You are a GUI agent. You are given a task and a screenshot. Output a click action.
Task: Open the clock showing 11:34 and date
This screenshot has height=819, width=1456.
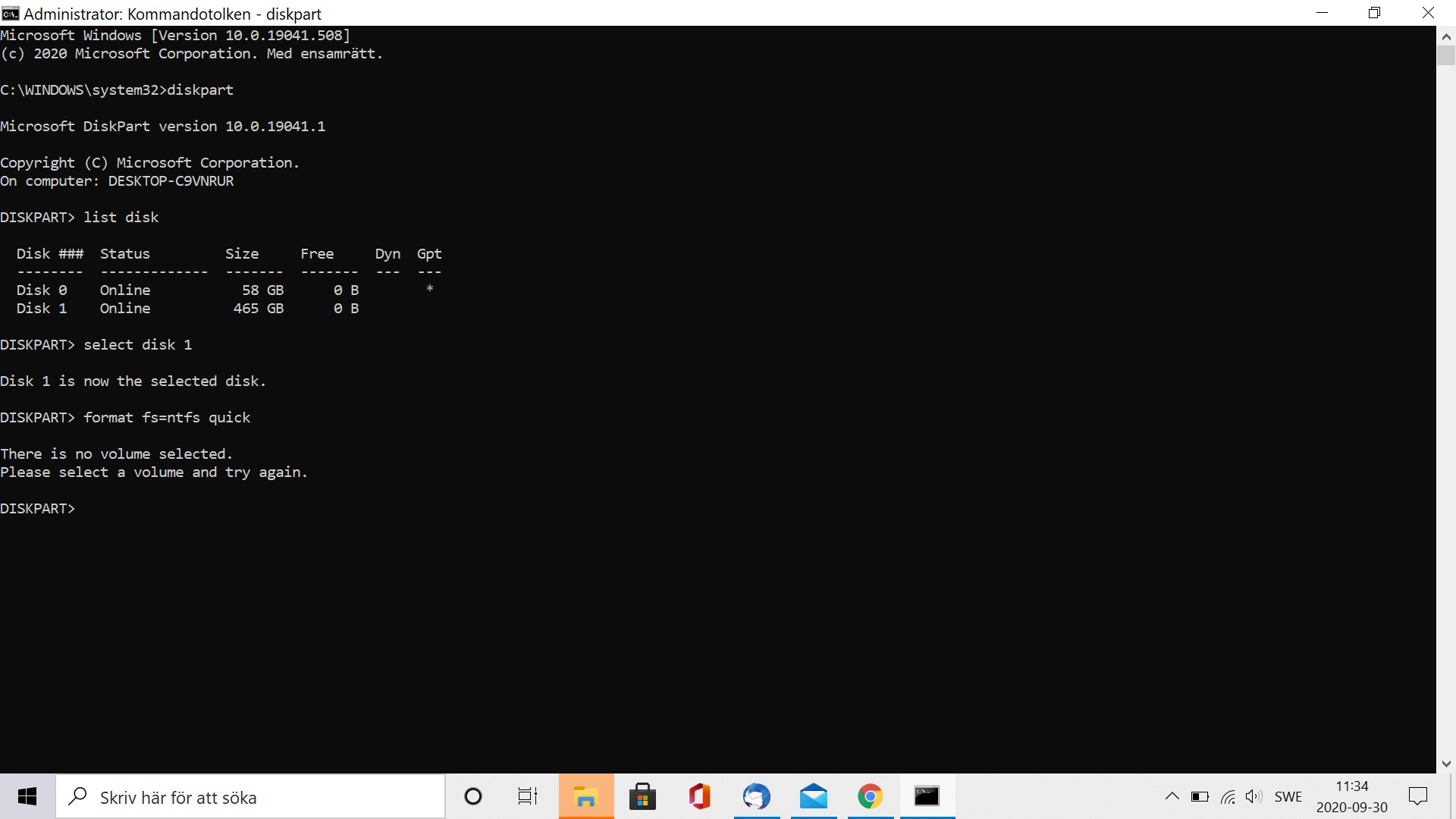(1351, 796)
